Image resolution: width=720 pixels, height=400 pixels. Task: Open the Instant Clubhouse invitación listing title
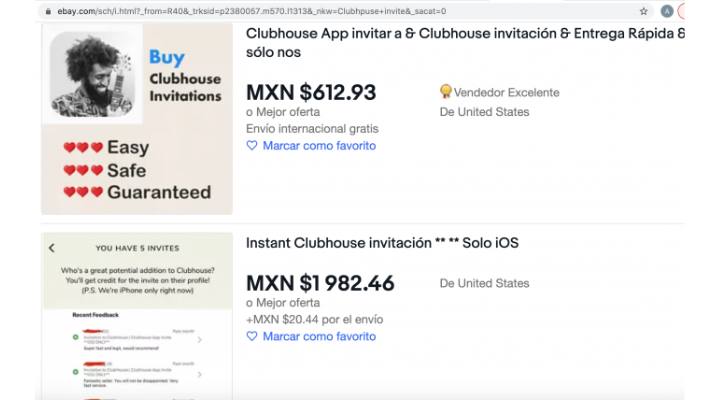click(x=382, y=243)
